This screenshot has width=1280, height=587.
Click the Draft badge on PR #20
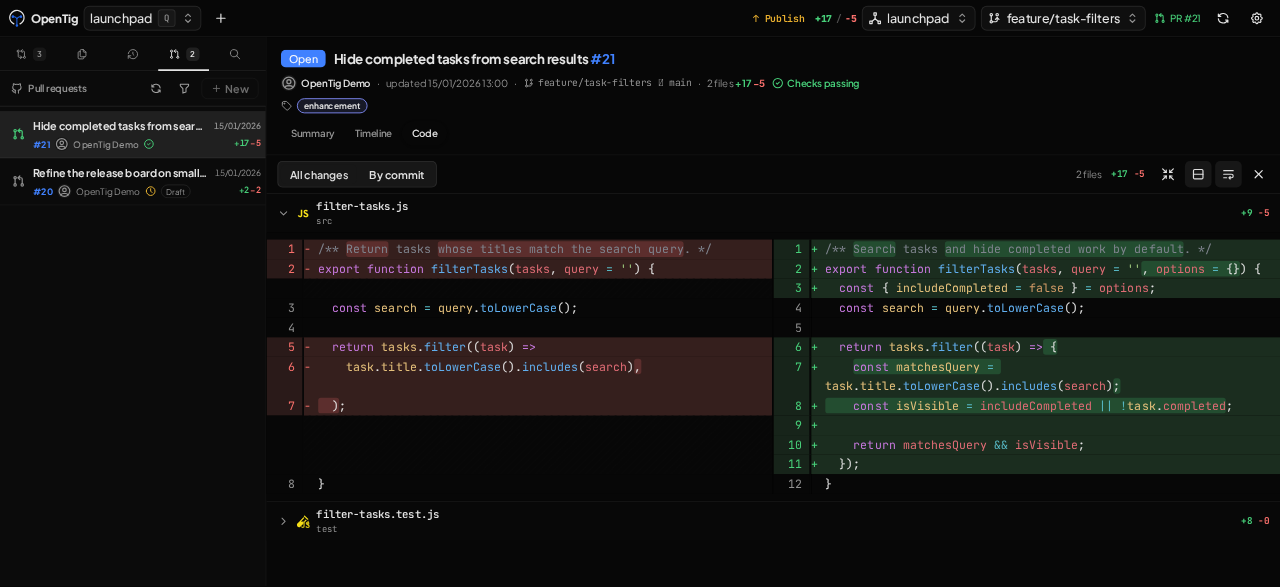(176, 192)
